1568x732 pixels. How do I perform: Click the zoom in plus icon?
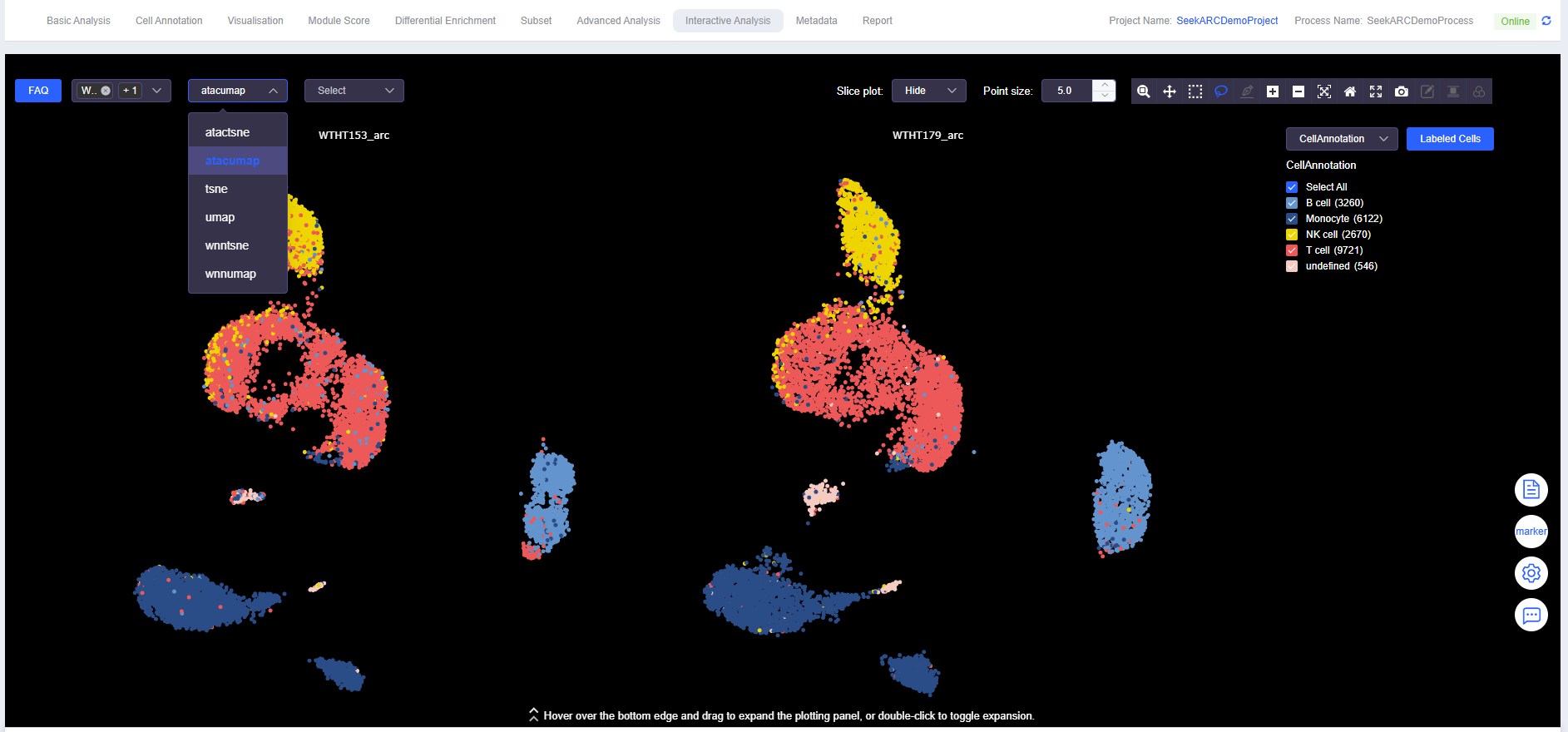coord(1273,91)
